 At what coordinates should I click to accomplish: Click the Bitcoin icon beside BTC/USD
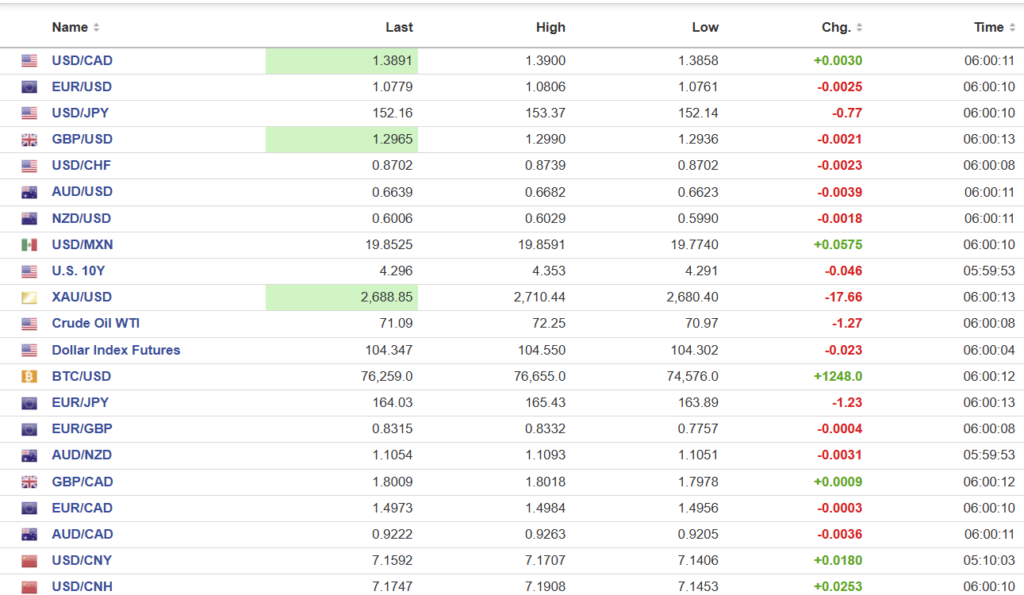point(29,377)
